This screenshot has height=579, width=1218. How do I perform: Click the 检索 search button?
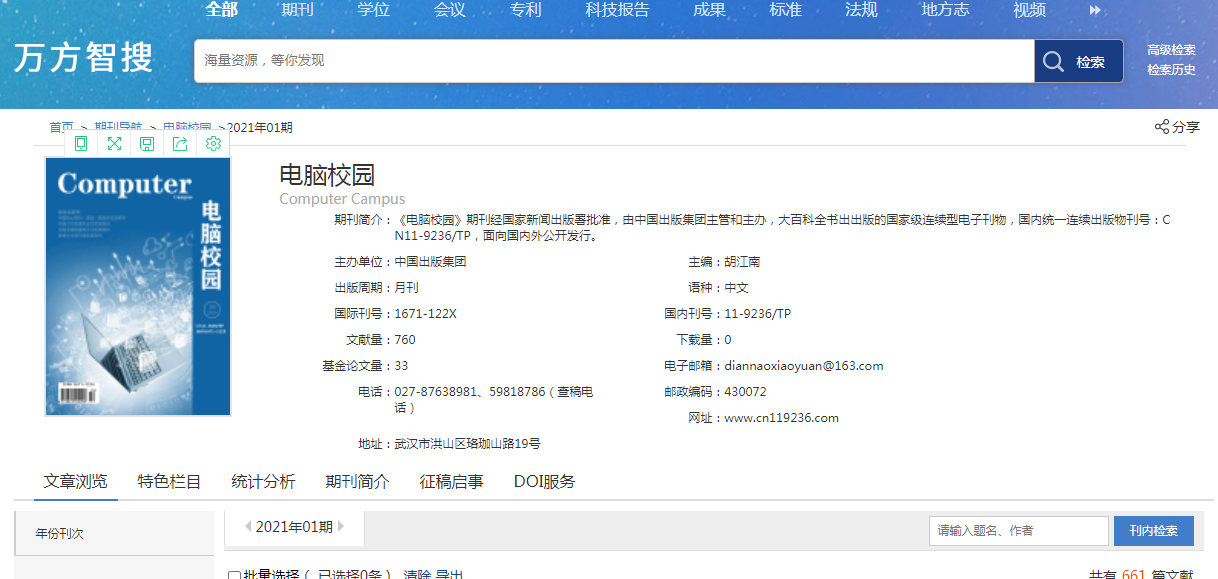(x=1079, y=61)
